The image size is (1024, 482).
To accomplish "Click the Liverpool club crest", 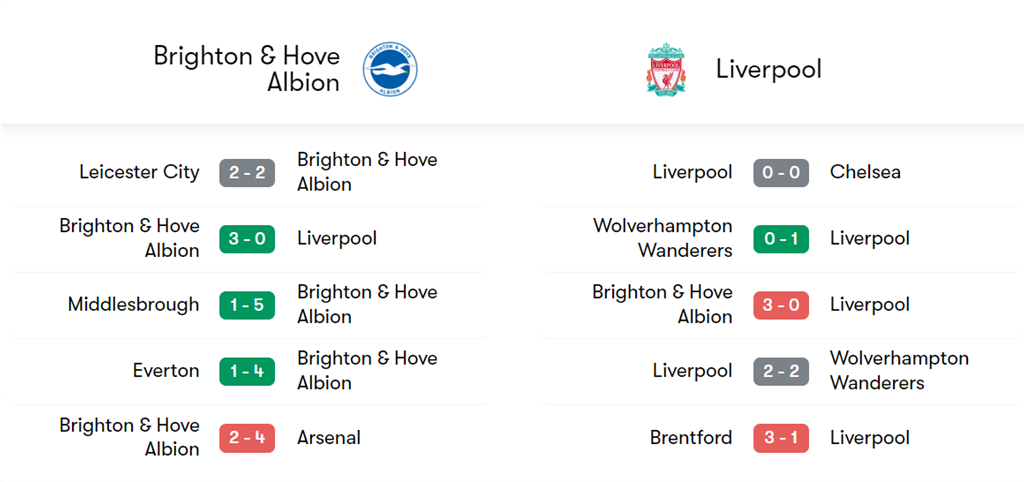I will click(x=665, y=69).
